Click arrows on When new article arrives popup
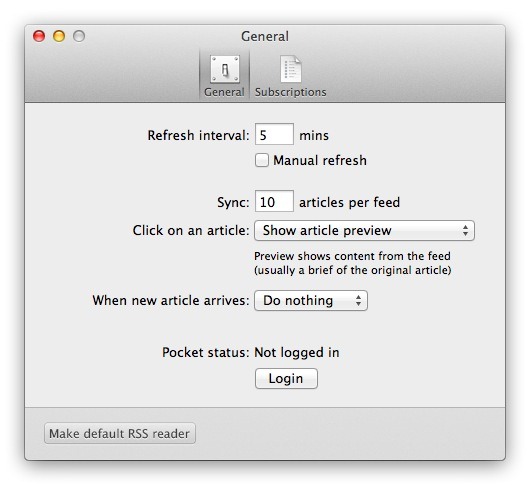The image size is (530, 485). (x=358, y=300)
